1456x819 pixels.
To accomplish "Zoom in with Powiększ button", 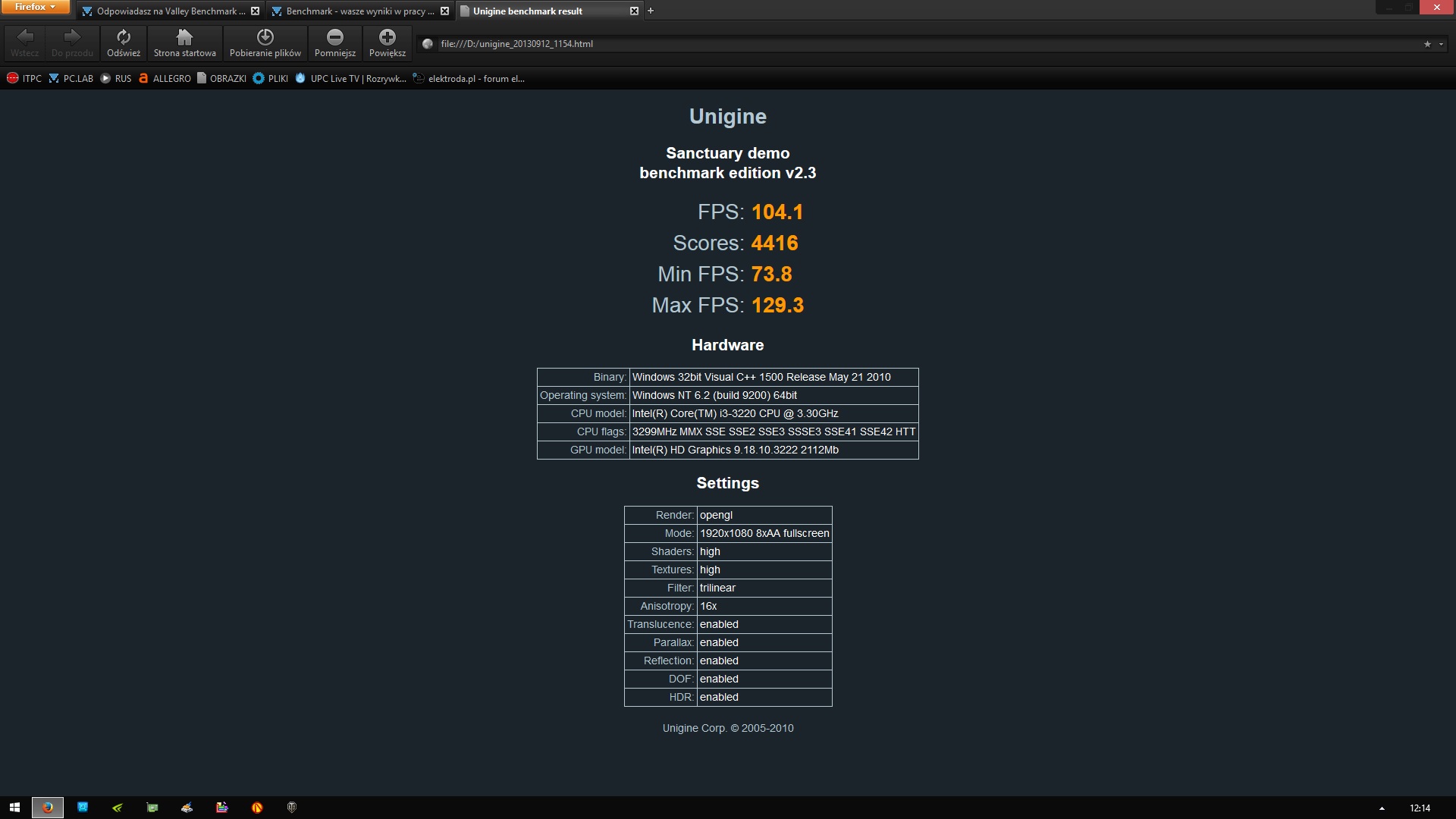I will (x=387, y=42).
